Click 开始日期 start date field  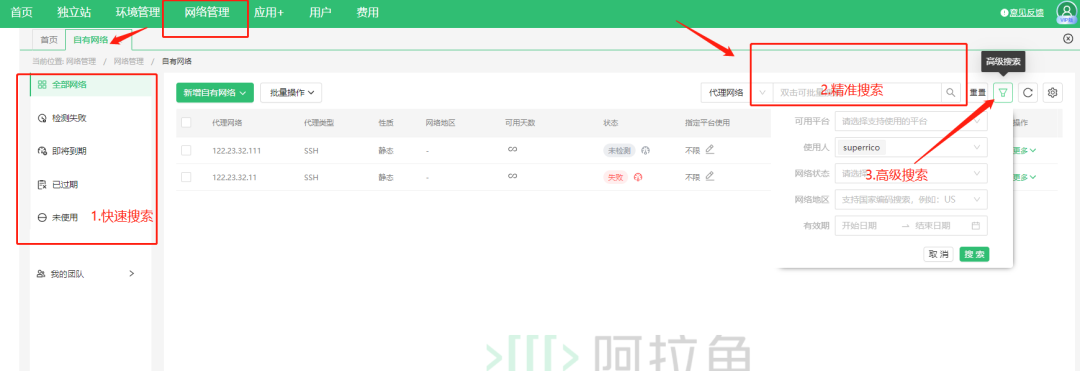point(861,225)
